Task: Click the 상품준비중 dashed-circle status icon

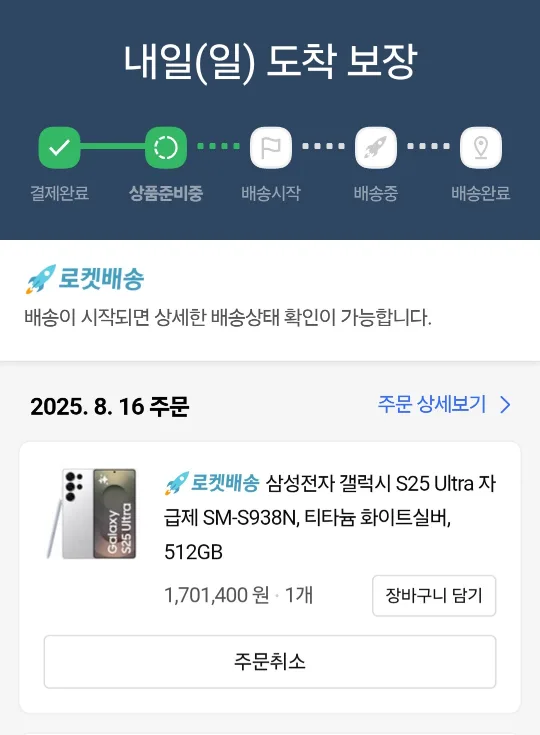Action: (166, 147)
